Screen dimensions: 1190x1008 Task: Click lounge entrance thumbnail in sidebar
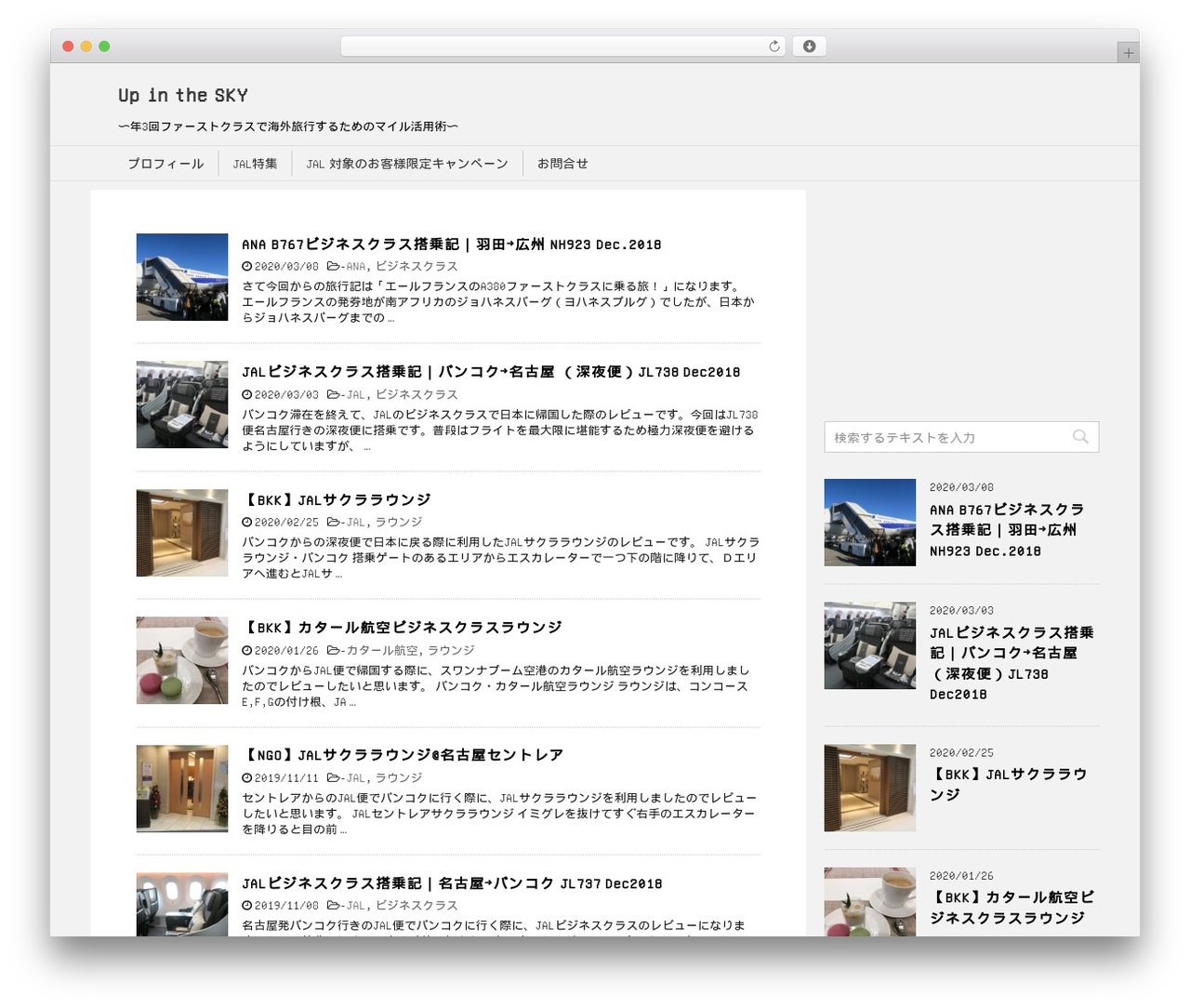[x=870, y=788]
